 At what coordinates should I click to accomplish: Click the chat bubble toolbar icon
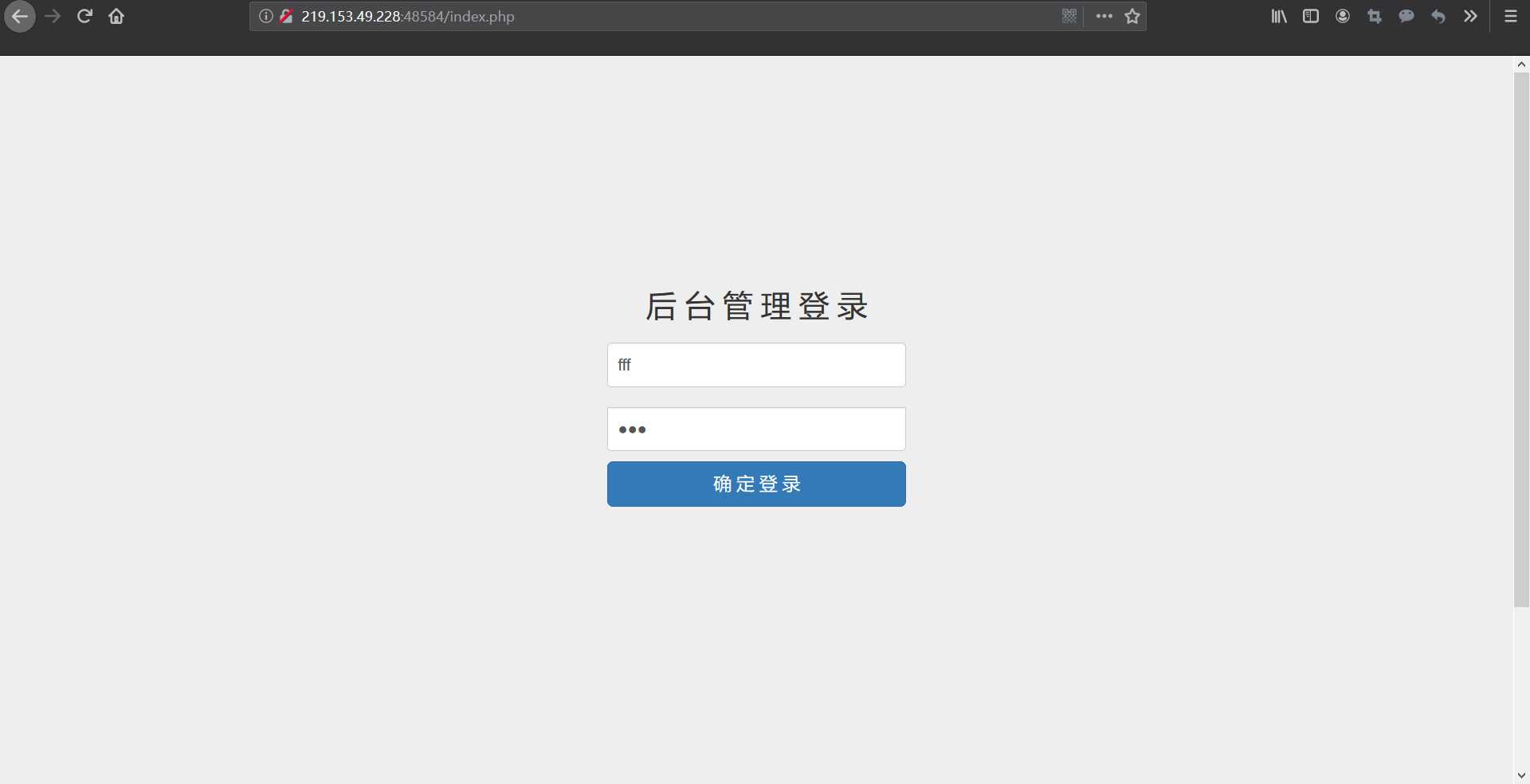(1406, 16)
